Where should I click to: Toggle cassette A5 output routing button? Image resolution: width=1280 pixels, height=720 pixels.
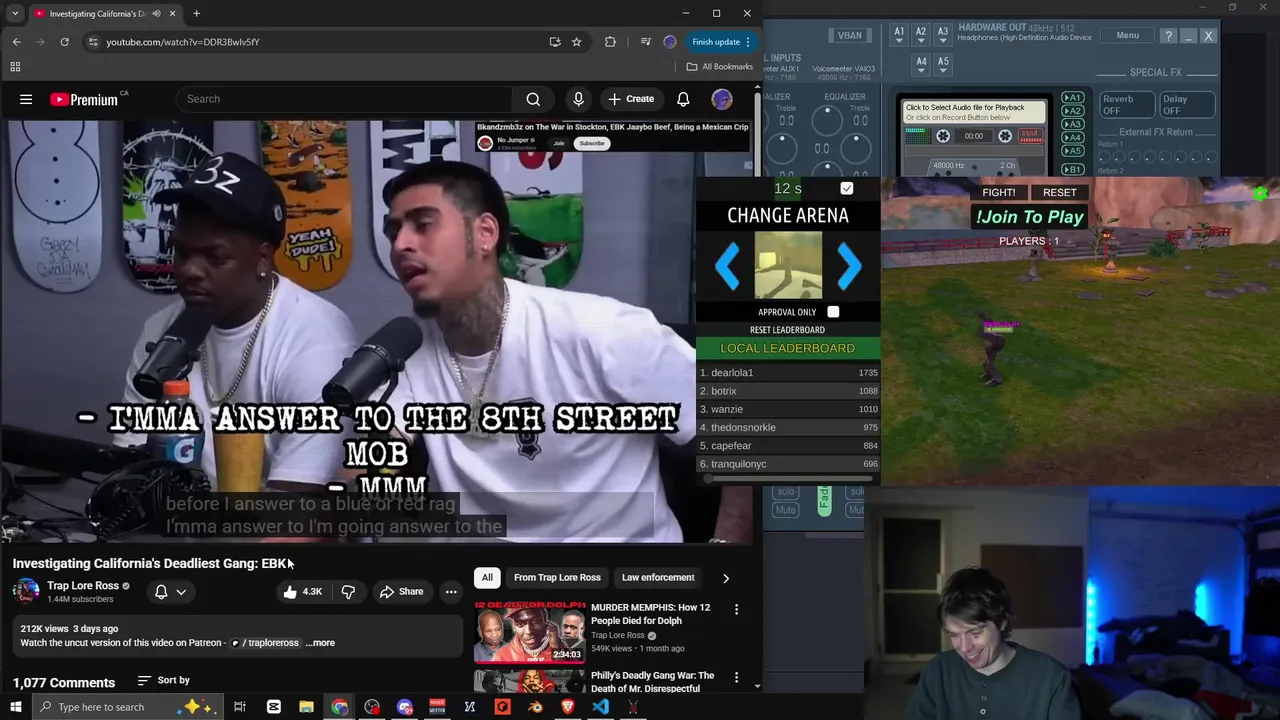(1072, 150)
